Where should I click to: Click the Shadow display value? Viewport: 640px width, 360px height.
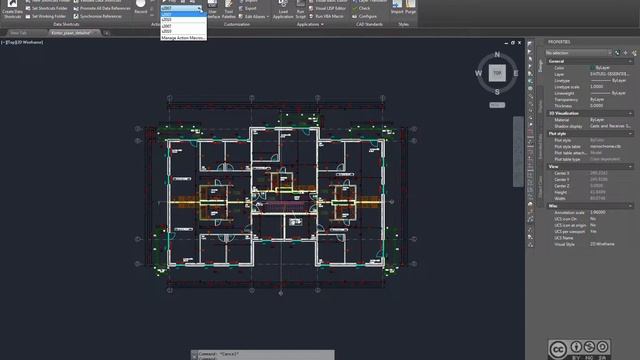click(x=610, y=127)
